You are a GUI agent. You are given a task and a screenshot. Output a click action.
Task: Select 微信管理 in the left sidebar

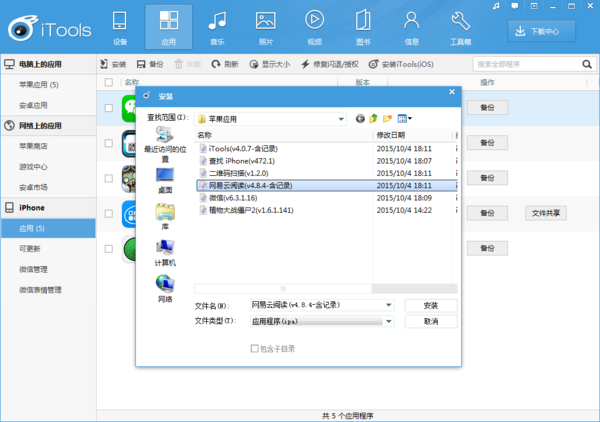[34, 269]
